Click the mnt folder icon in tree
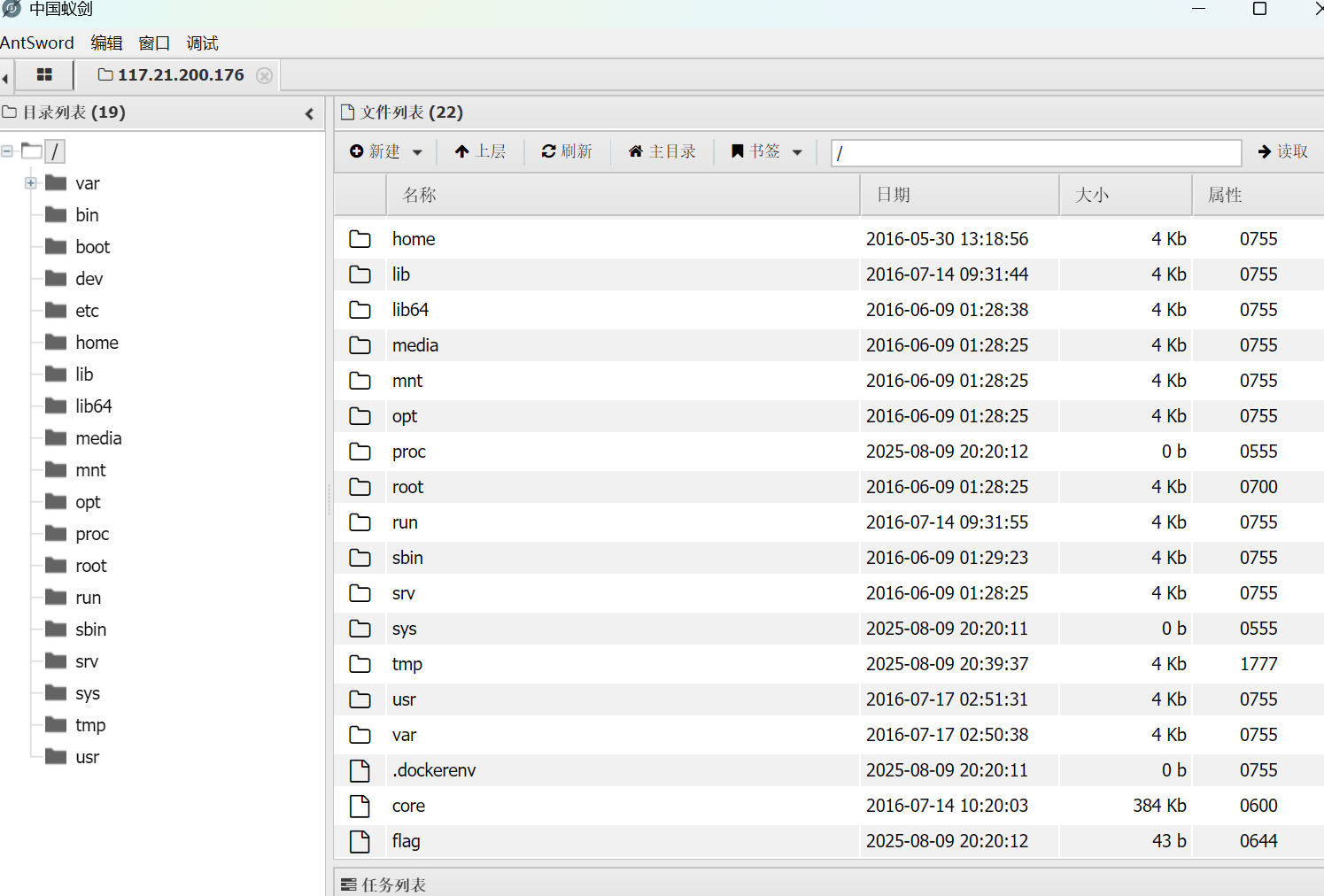 56,469
